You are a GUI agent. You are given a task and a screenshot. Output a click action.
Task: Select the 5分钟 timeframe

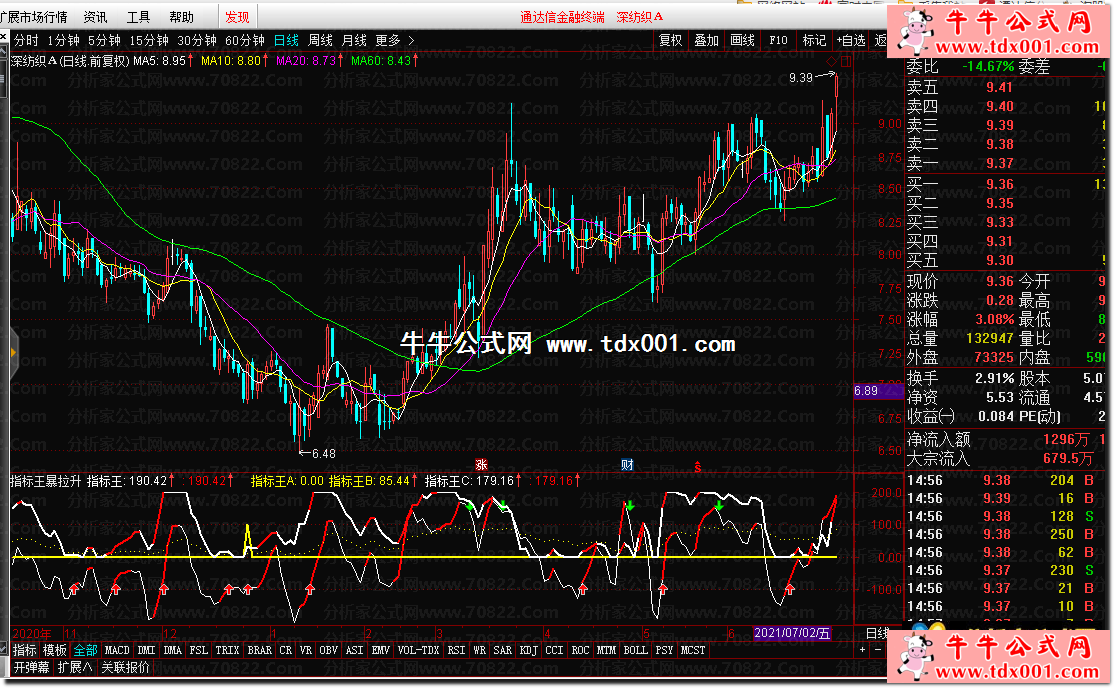click(104, 41)
